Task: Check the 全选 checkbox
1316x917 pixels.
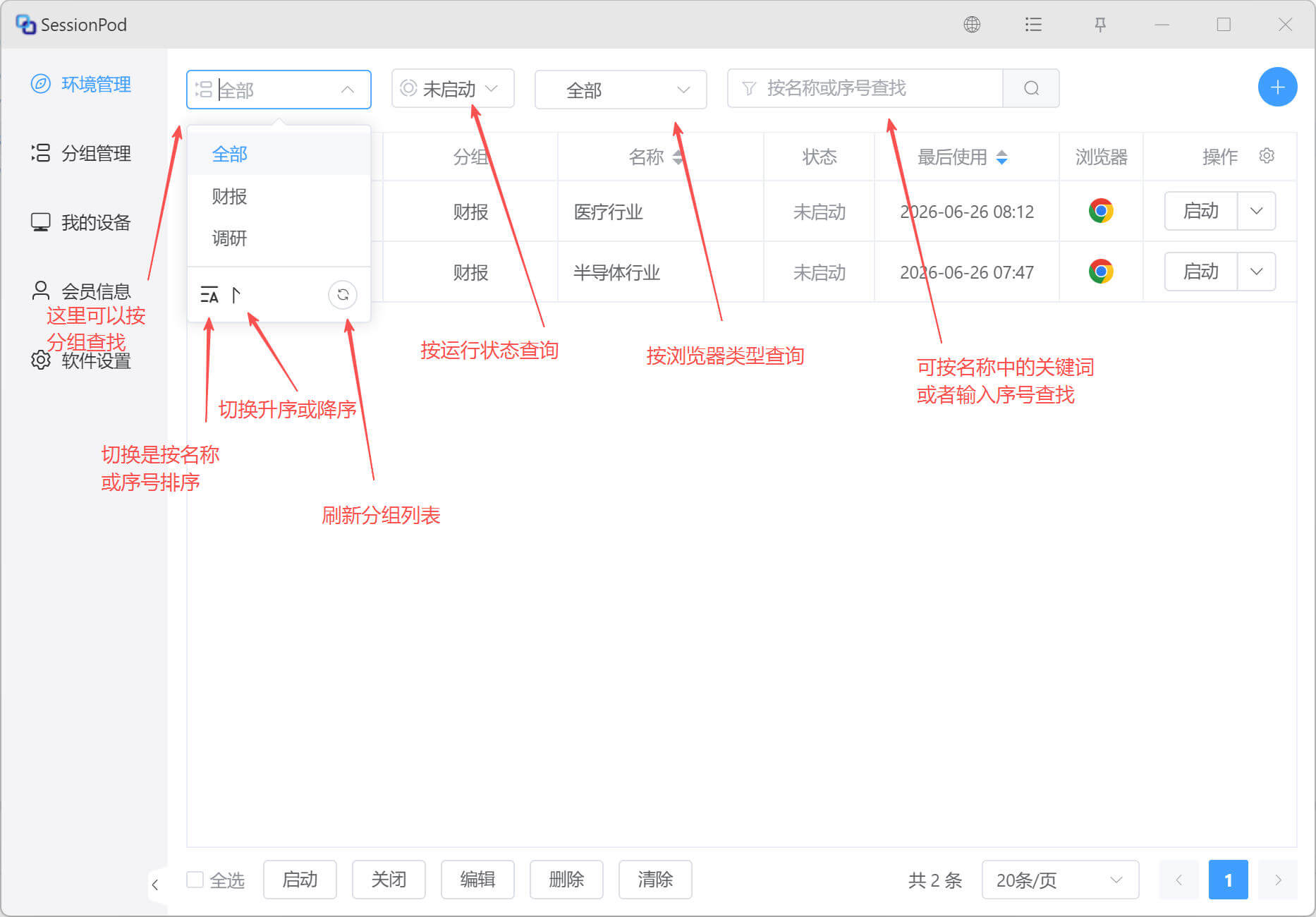Action: 195,880
